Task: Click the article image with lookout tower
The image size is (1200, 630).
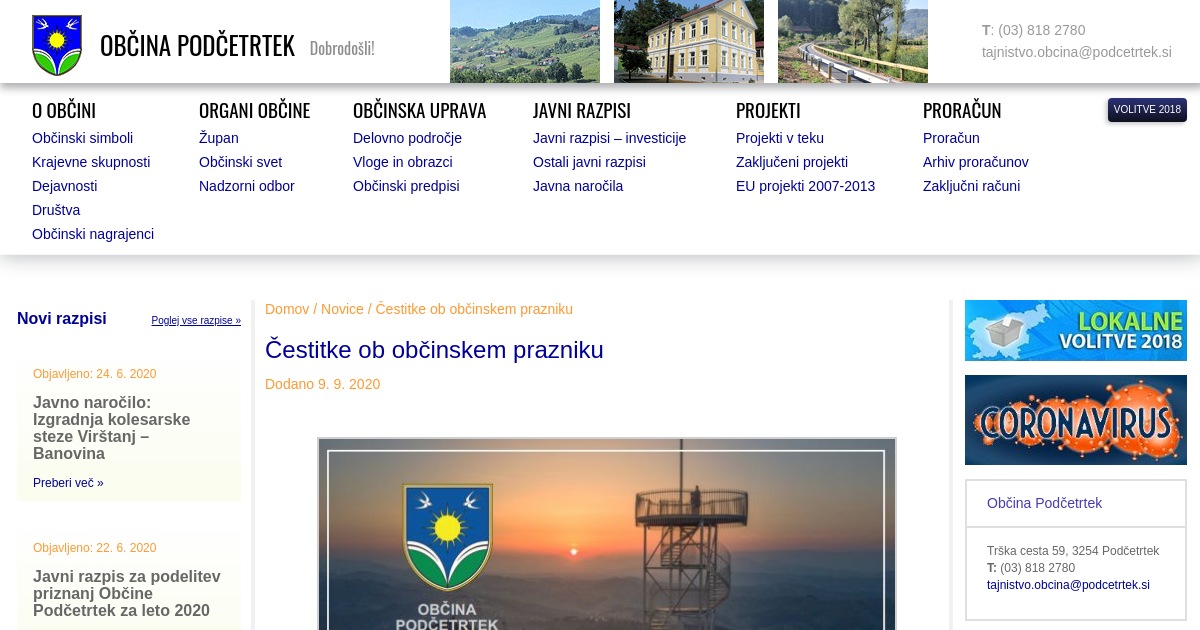Action: 606,533
